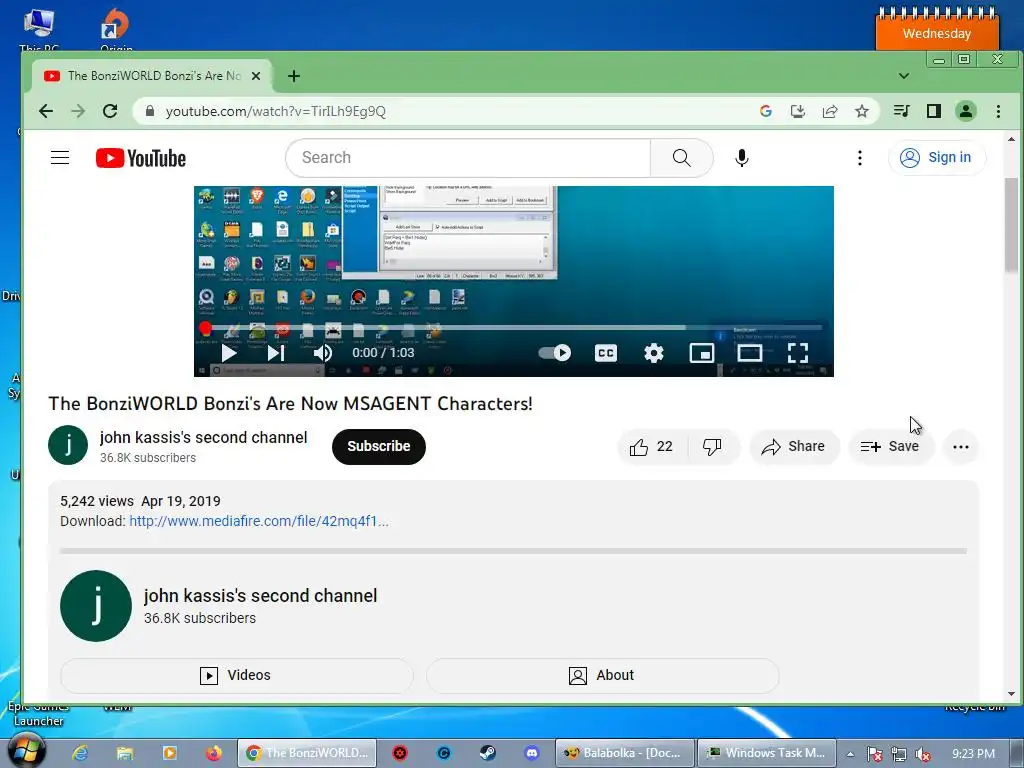Open Chrome profile avatar
The width and height of the screenshot is (1024, 768).
pyautogui.click(x=965, y=111)
